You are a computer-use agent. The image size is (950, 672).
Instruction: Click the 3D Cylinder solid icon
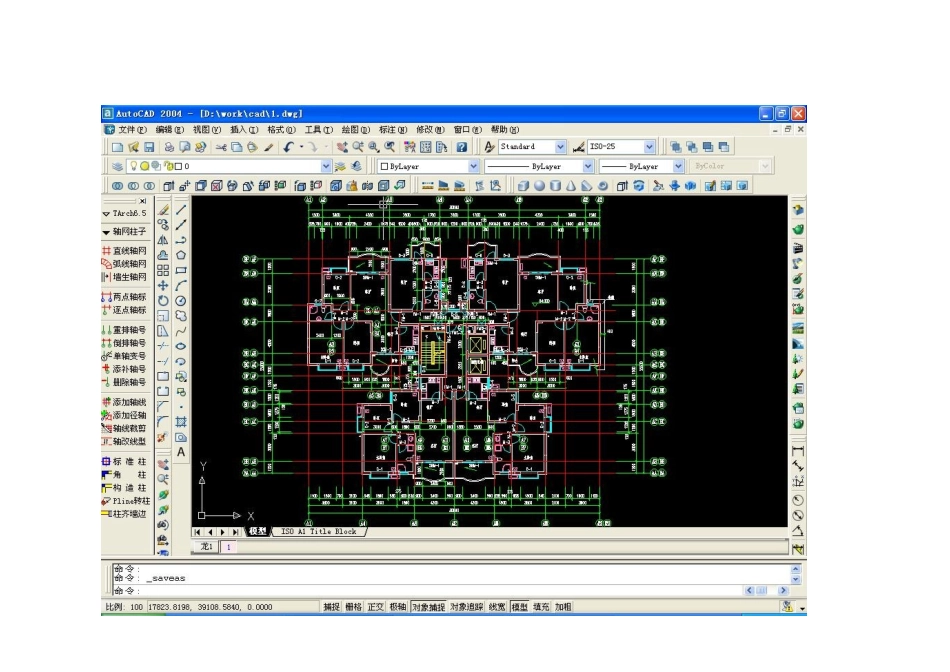pyautogui.click(x=555, y=185)
